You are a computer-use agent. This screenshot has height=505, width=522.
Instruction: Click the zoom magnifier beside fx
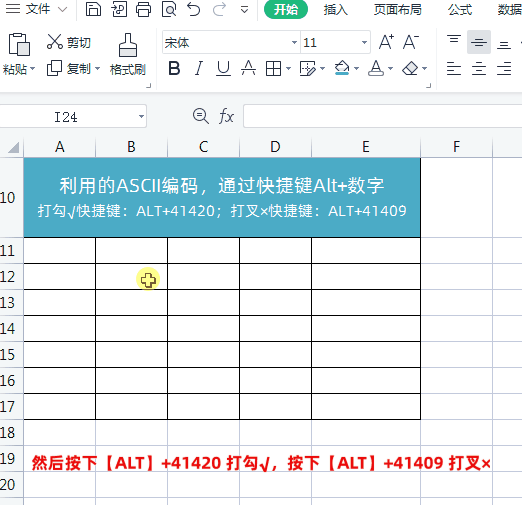tap(201, 116)
